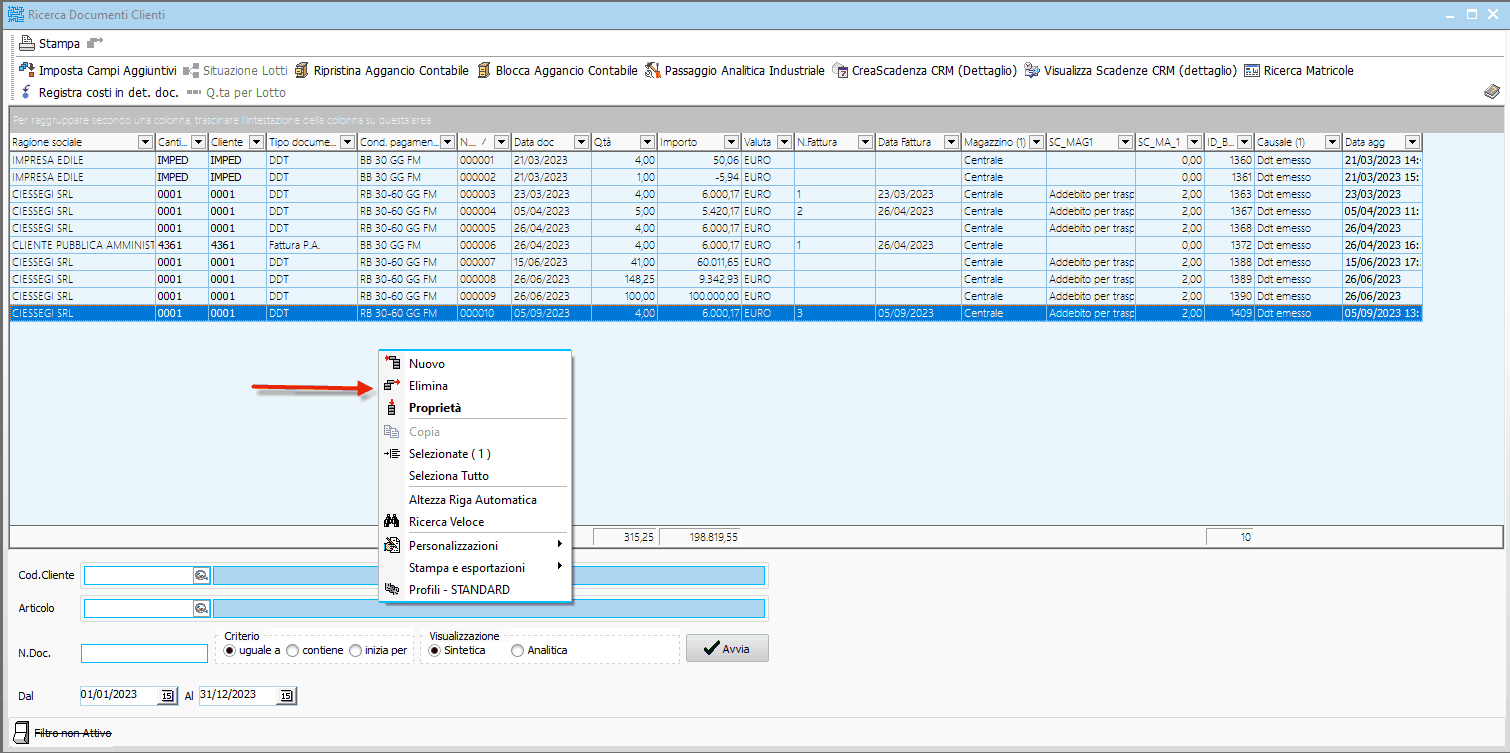
Task: Click Q.ta per Lotto toolbar item
Action: click(236, 92)
